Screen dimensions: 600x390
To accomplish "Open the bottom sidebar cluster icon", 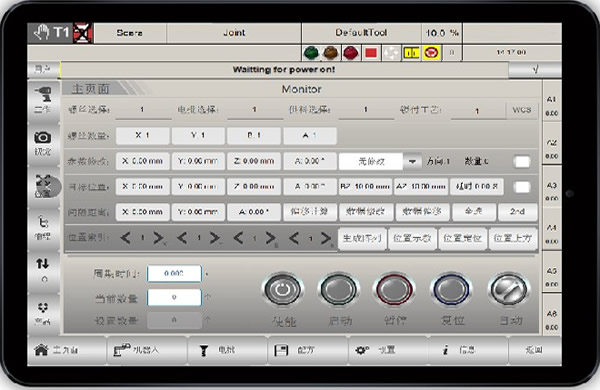I will pos(43,314).
